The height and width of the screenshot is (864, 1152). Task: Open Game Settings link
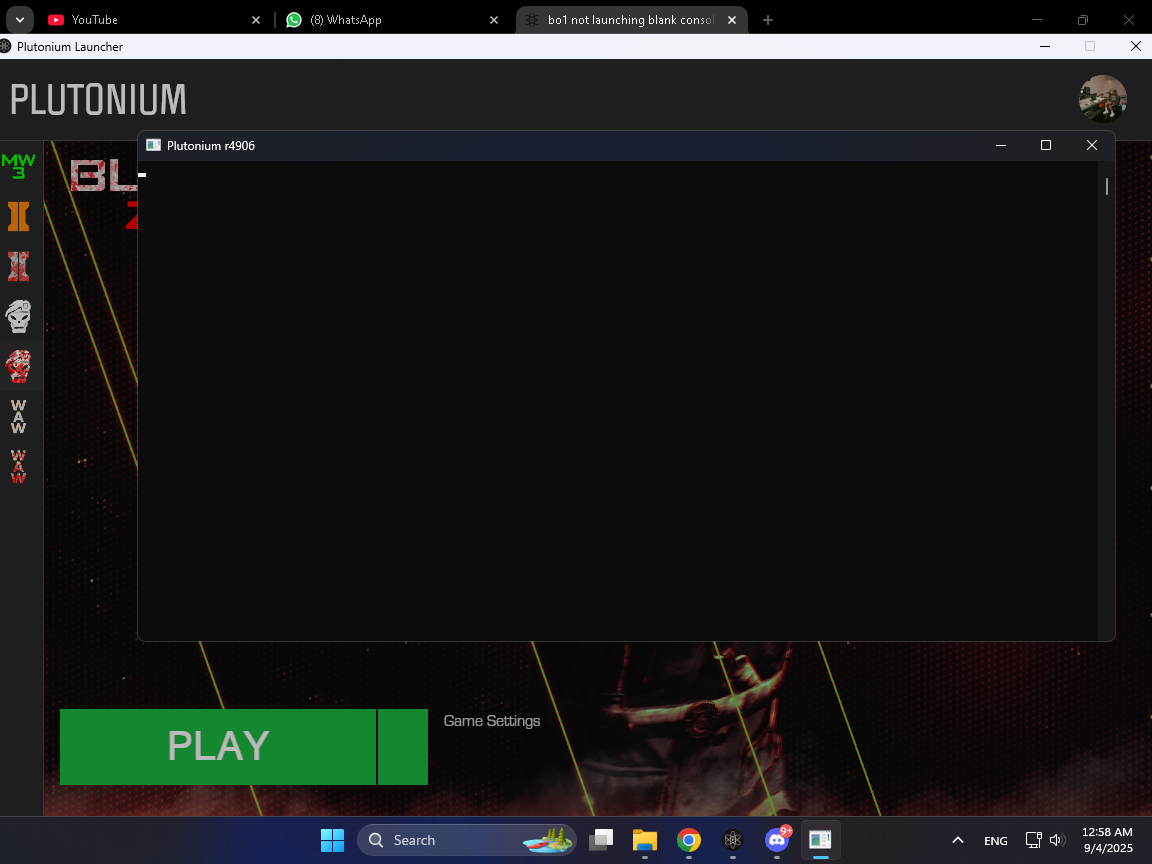492,721
